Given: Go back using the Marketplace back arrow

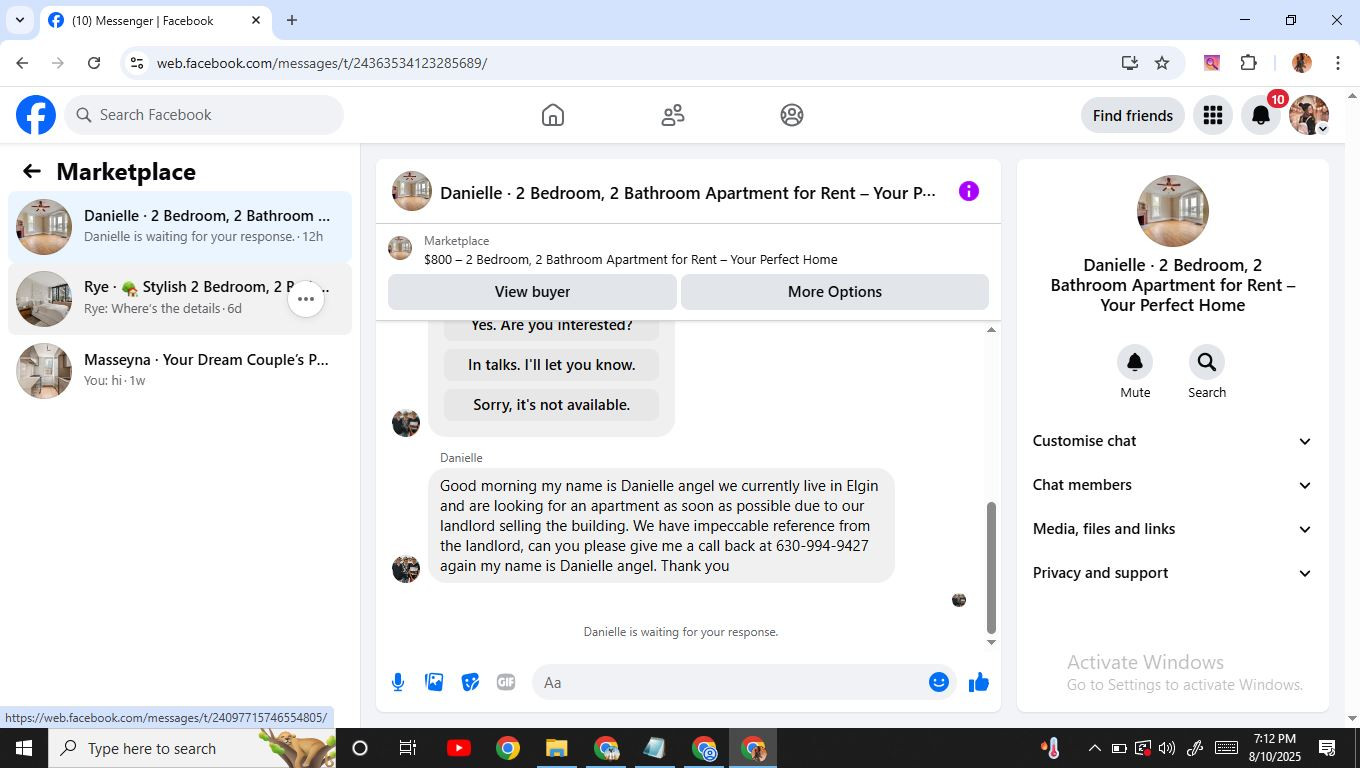Looking at the screenshot, I should click(x=32, y=171).
